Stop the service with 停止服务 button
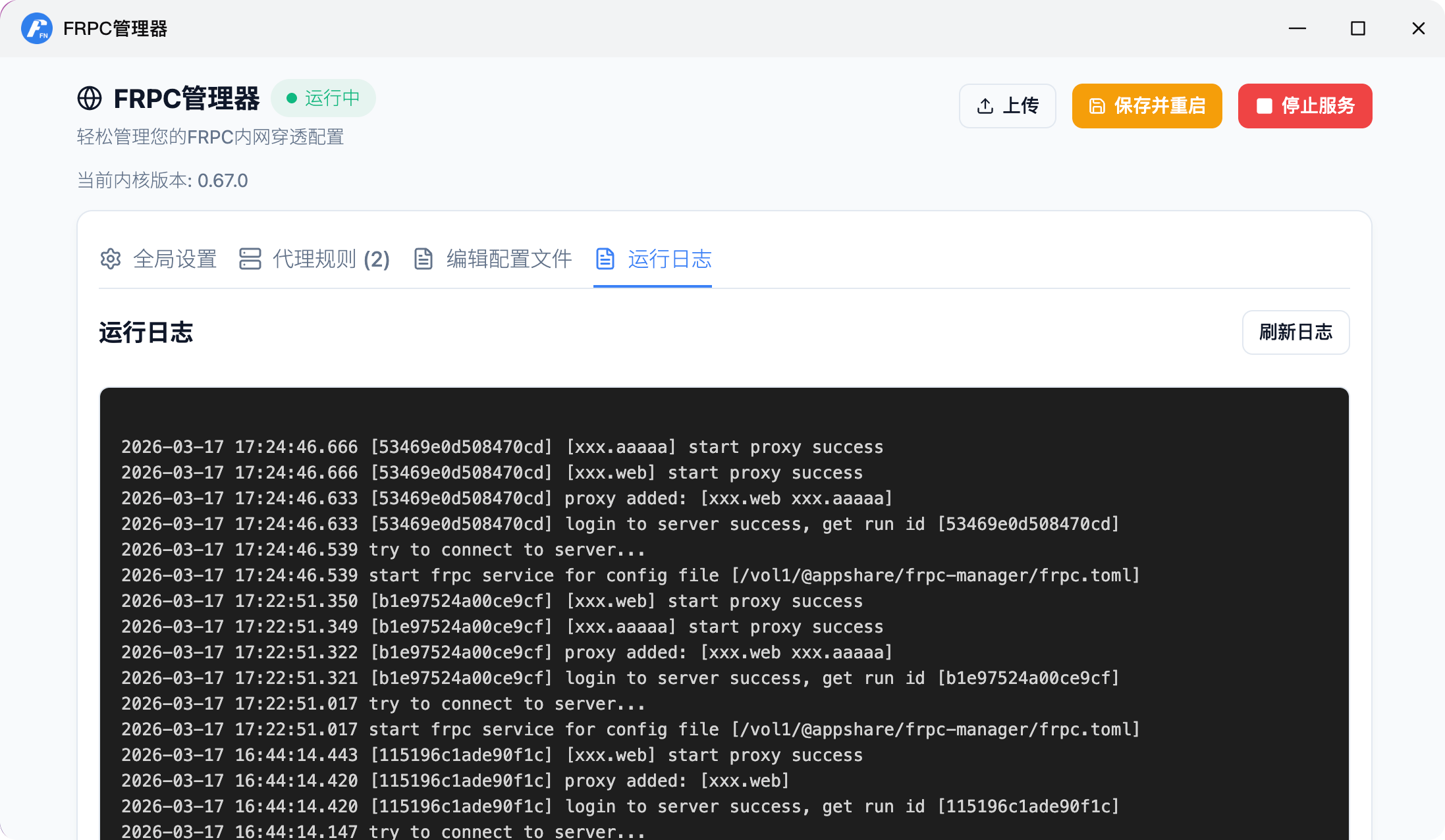The image size is (1445, 840). pyautogui.click(x=1305, y=106)
